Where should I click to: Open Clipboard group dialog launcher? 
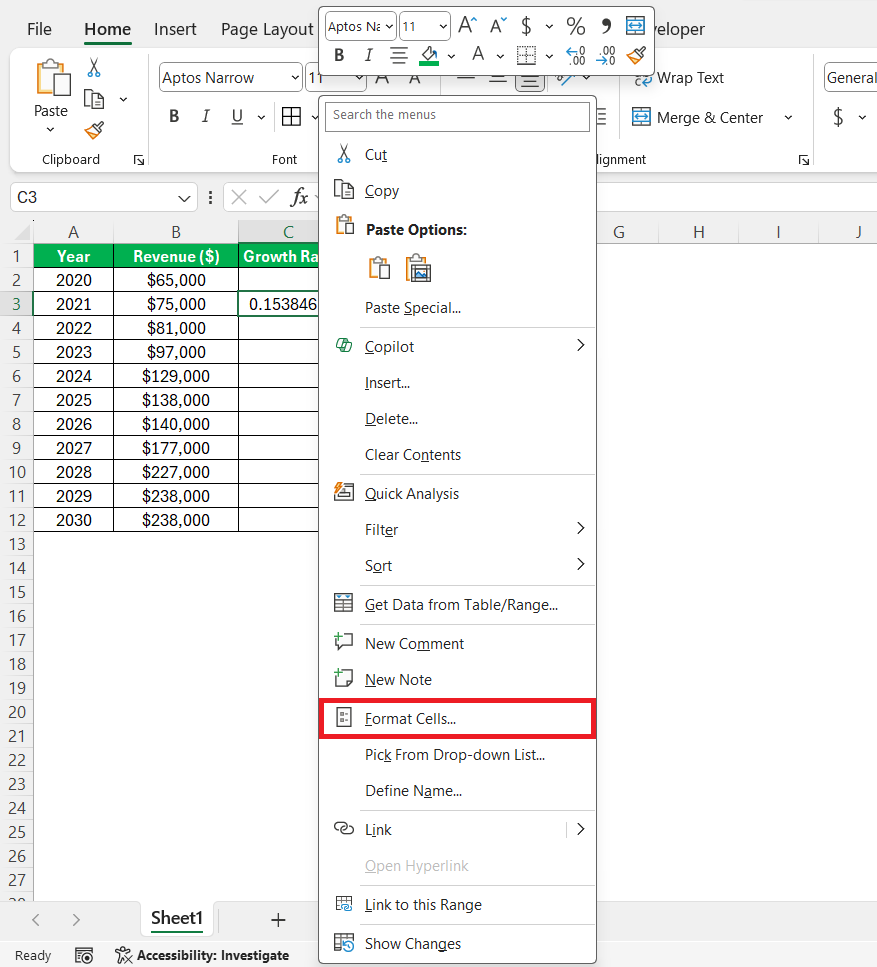(x=139, y=160)
